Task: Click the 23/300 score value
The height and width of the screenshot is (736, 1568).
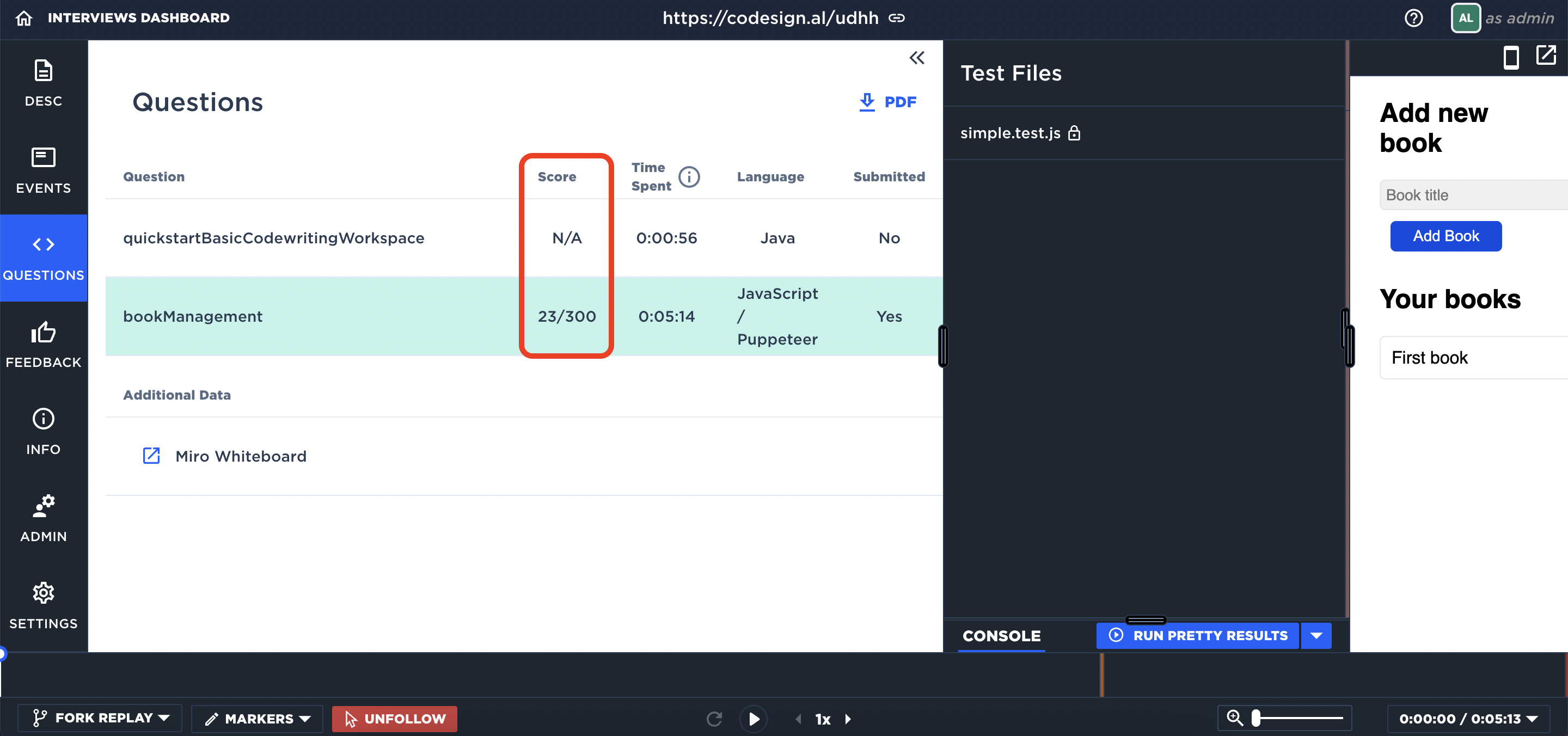Action: click(567, 317)
